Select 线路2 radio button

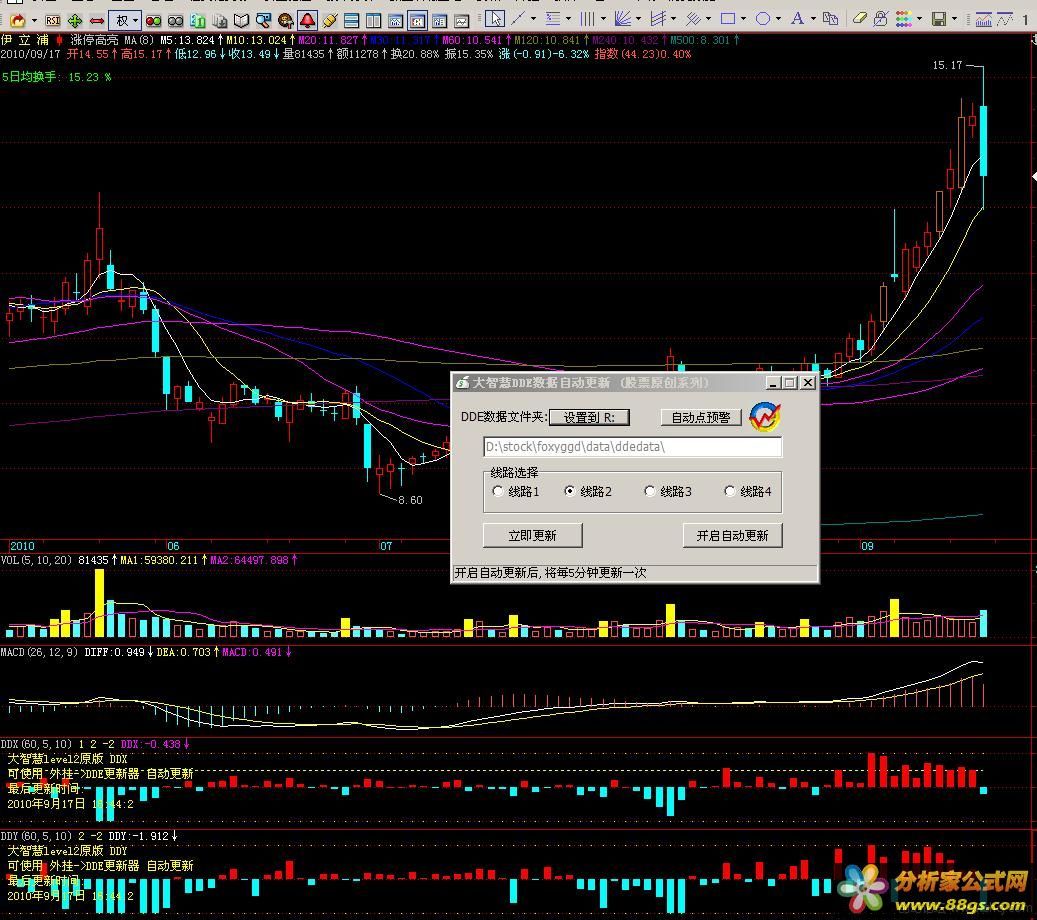click(x=569, y=491)
